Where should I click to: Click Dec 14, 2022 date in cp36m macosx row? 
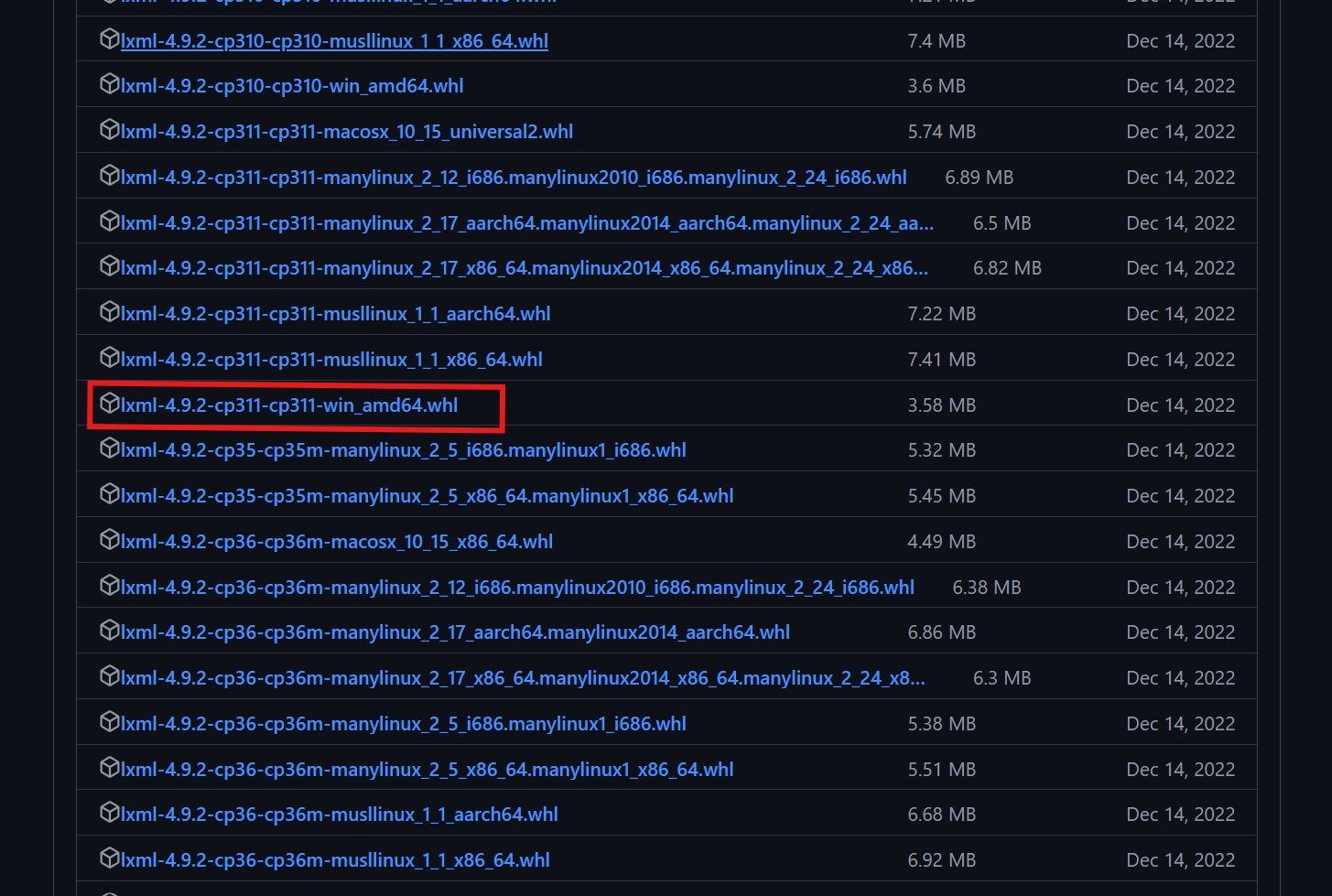pos(1181,542)
